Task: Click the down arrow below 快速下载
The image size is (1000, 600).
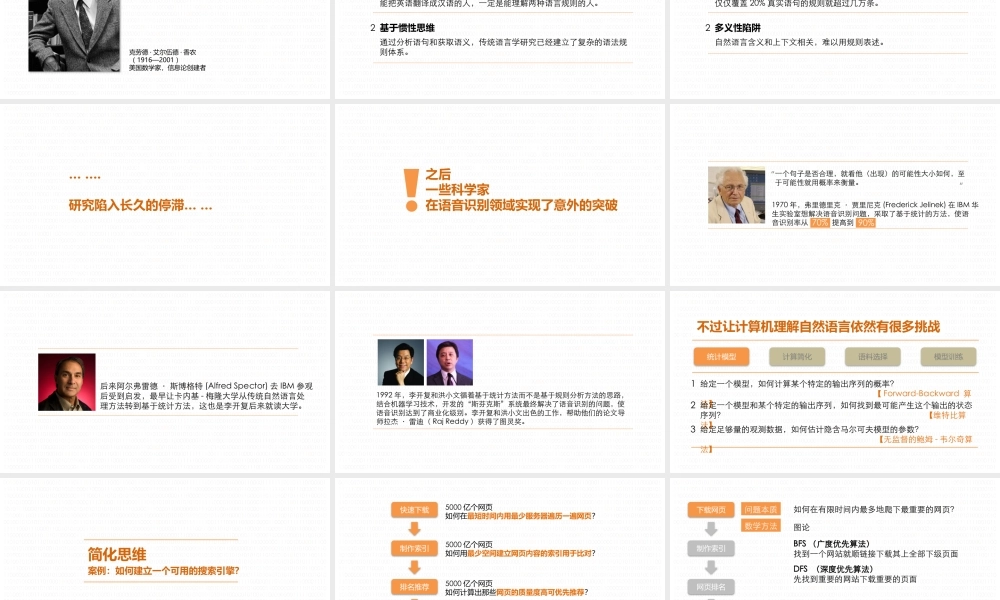Action: coord(416,528)
